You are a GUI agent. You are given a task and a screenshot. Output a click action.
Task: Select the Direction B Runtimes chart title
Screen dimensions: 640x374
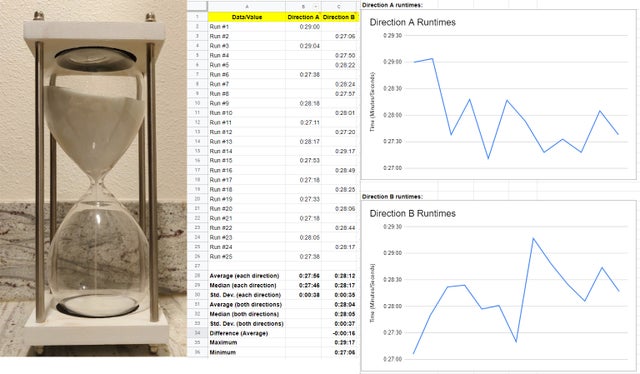[412, 213]
